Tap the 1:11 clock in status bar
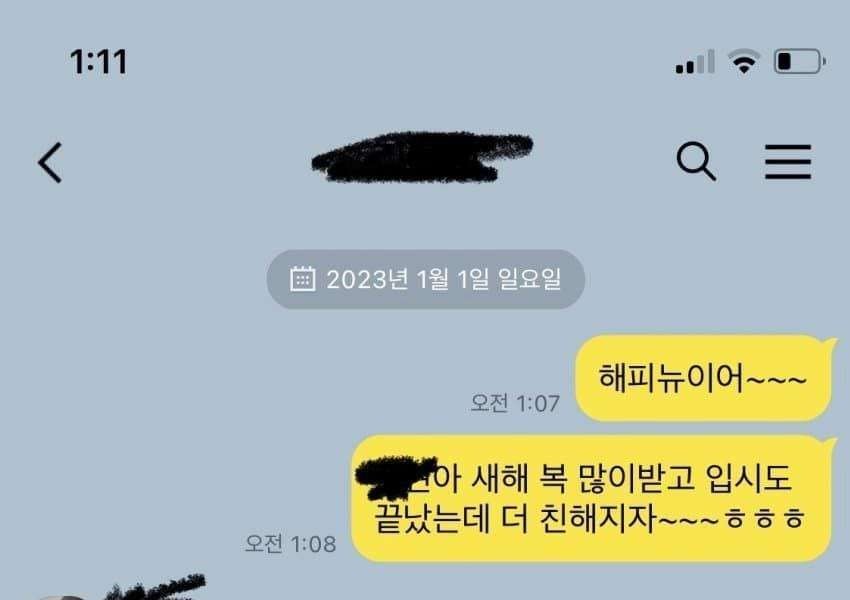Screen dimensions: 850x600 point(99,61)
